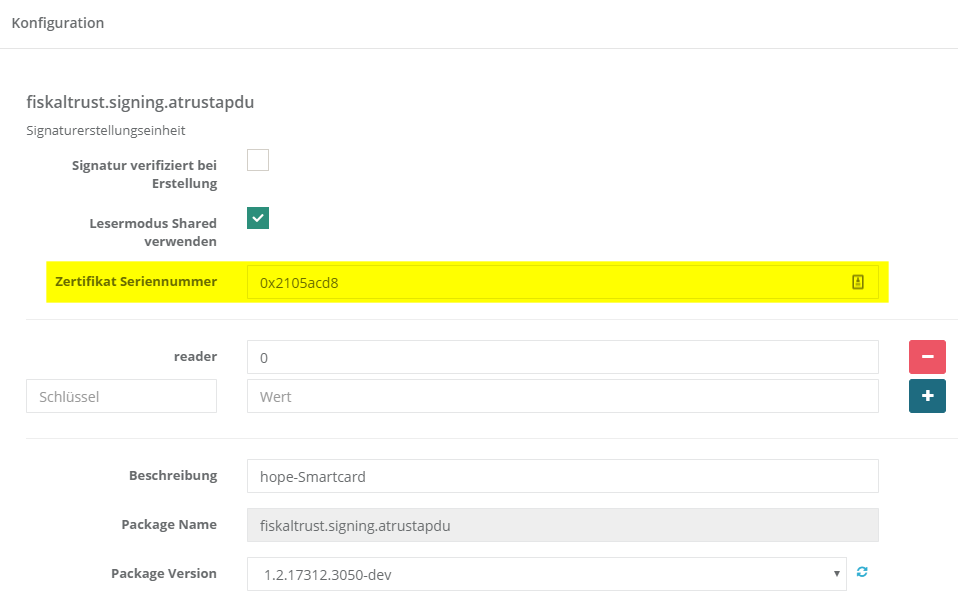Click the fiskaltrust.signing.atrustapdu heading
958x616 pixels.
140,102
